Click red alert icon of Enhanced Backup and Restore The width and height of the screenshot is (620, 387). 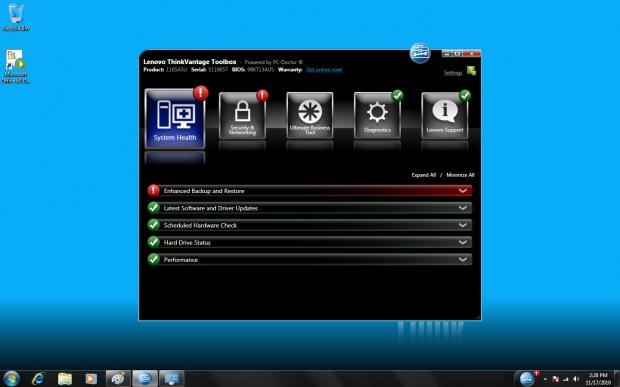(x=153, y=191)
